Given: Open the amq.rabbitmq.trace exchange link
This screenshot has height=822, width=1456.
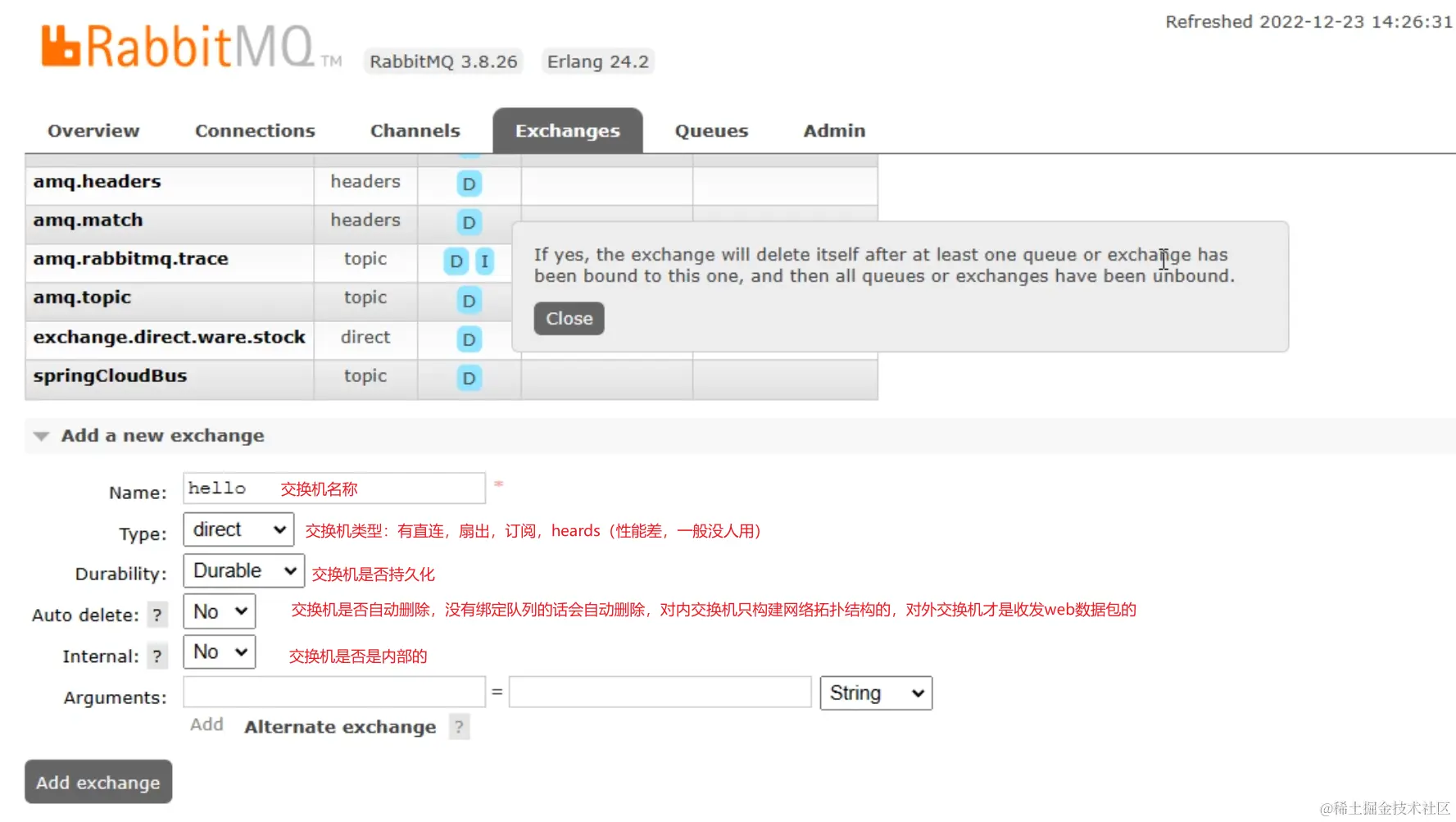Looking at the screenshot, I should [x=130, y=259].
